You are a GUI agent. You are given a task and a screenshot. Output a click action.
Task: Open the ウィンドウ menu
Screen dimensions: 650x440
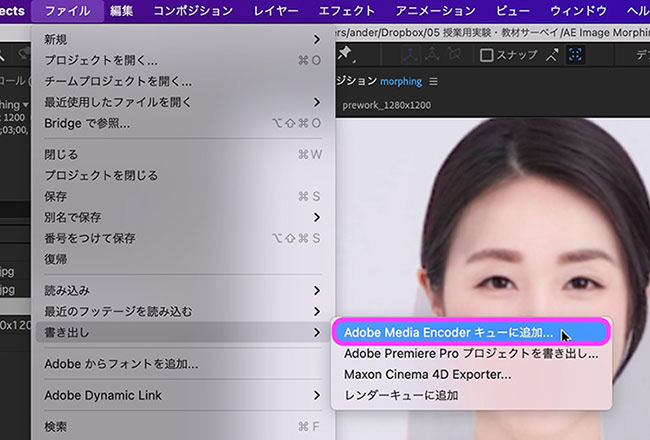578,11
